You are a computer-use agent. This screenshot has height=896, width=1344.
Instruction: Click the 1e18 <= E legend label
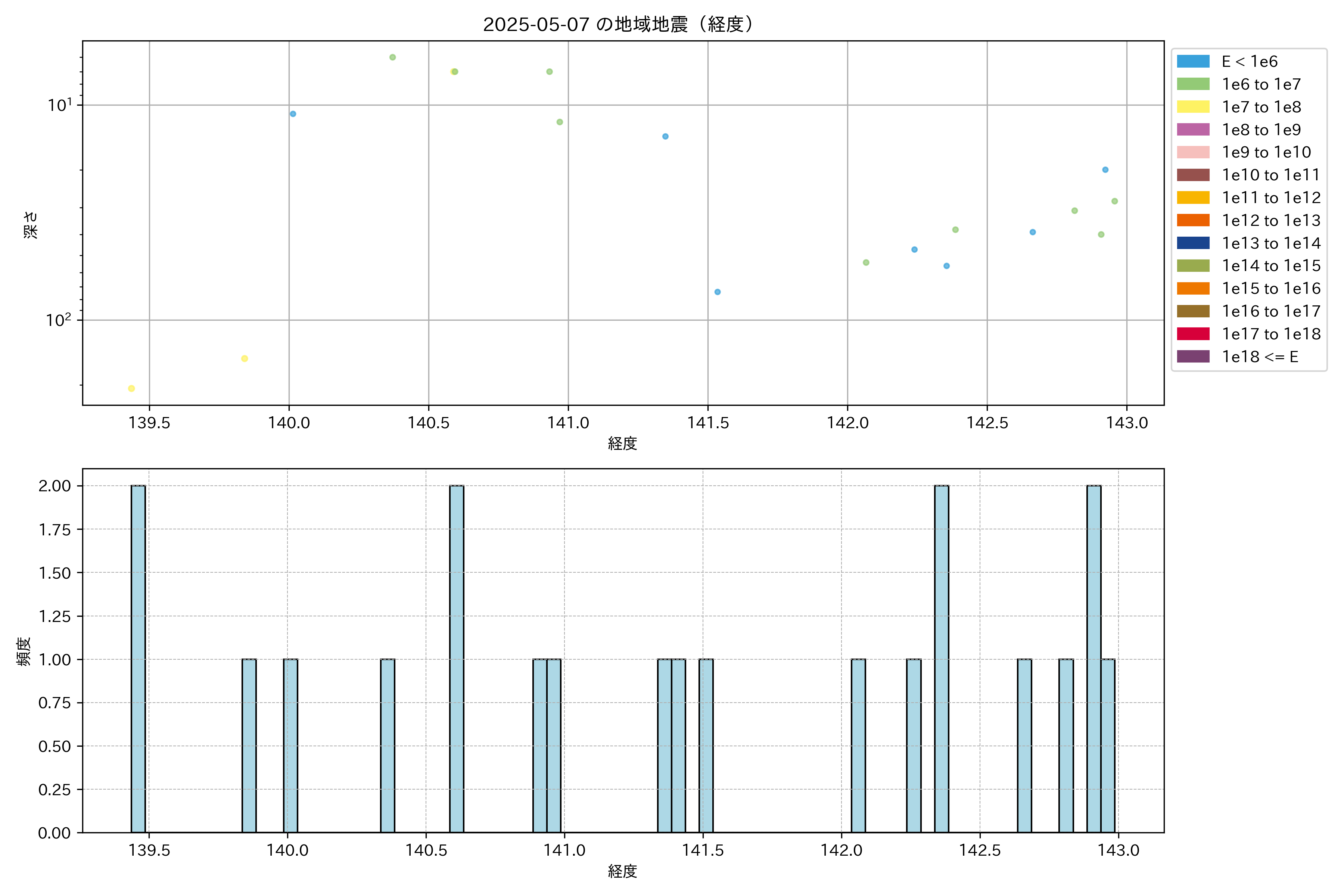1260,357
